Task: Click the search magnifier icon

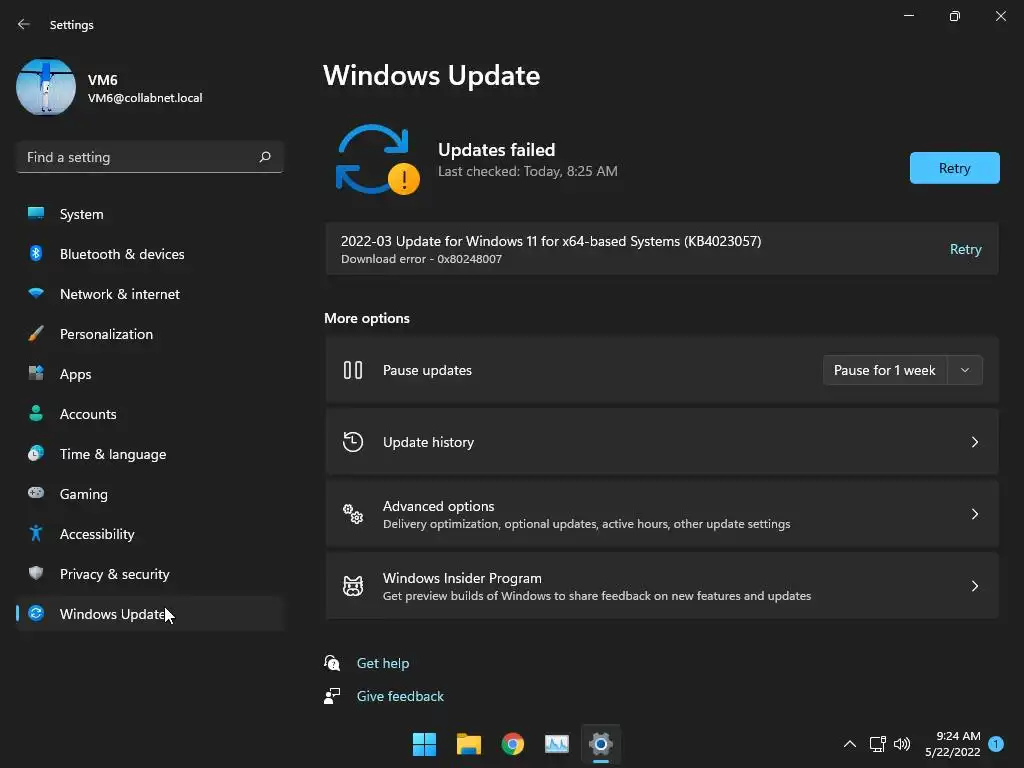Action: click(265, 157)
